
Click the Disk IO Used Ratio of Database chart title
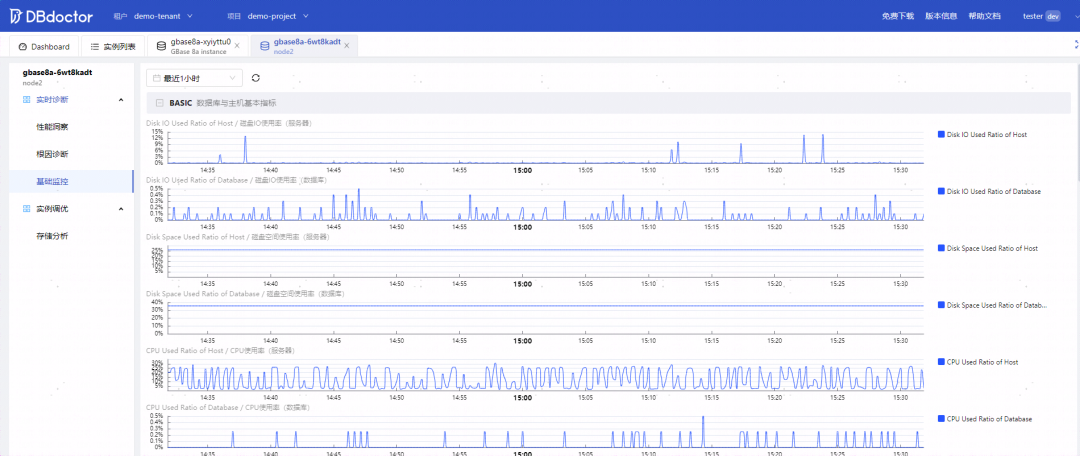click(x=236, y=180)
